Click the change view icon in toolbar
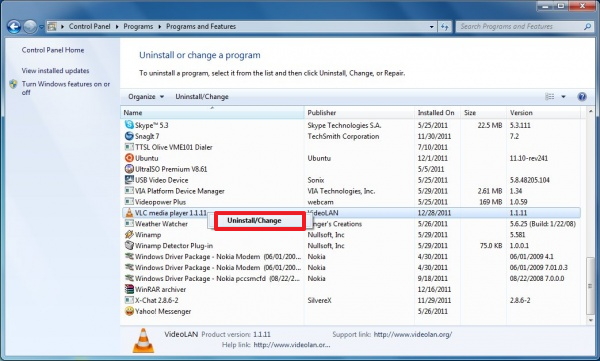The width and height of the screenshot is (600, 361). (549, 96)
